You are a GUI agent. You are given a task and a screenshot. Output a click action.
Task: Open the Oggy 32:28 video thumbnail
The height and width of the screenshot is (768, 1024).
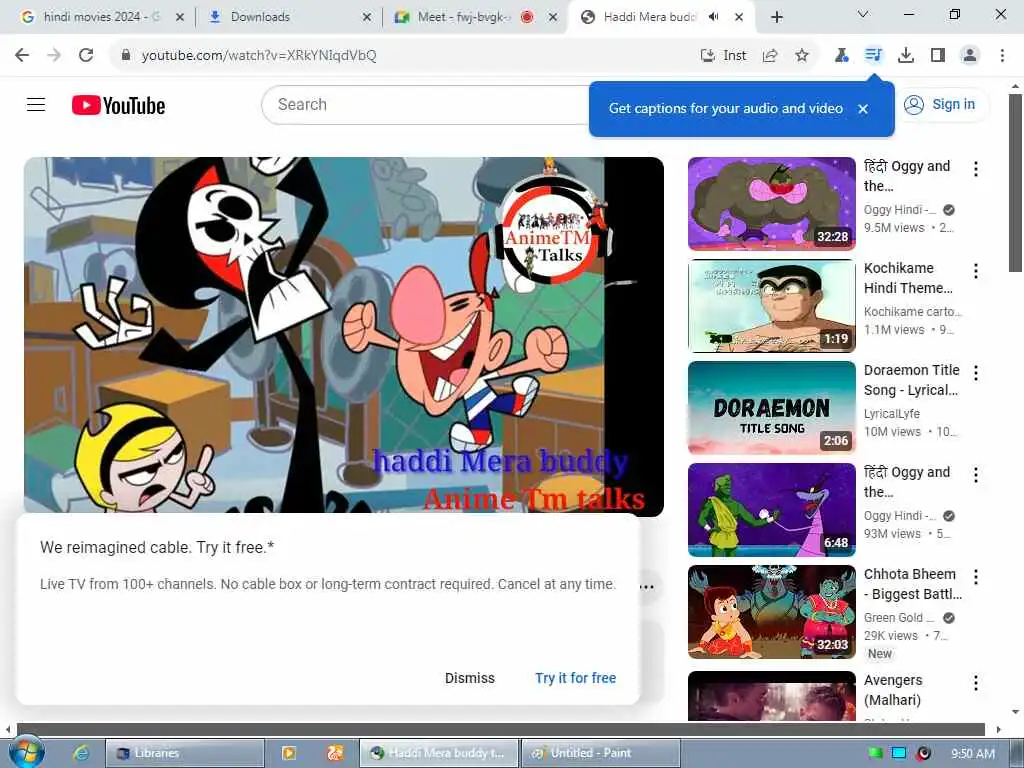pos(771,204)
